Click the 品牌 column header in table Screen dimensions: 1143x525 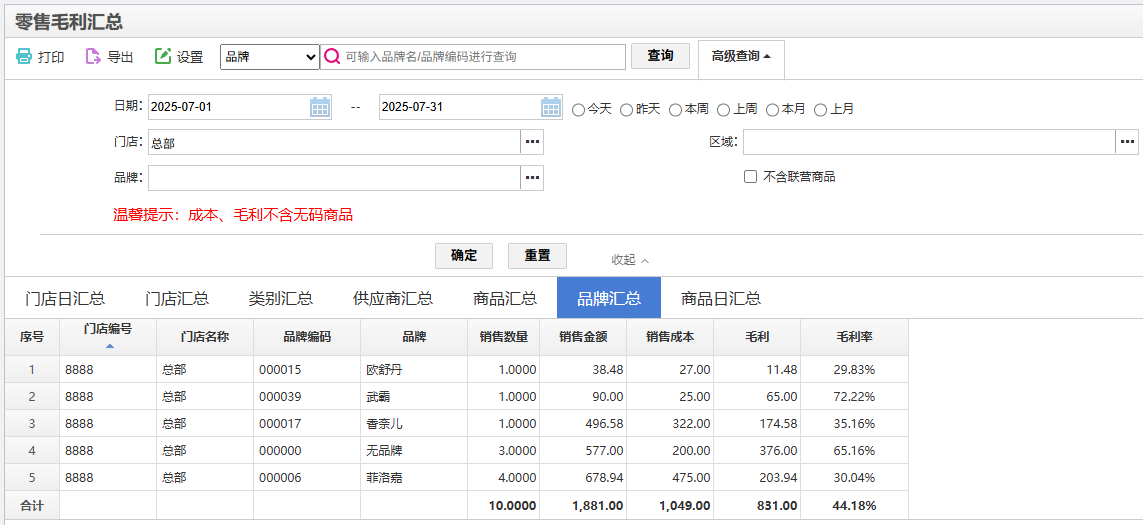pyautogui.click(x=414, y=337)
